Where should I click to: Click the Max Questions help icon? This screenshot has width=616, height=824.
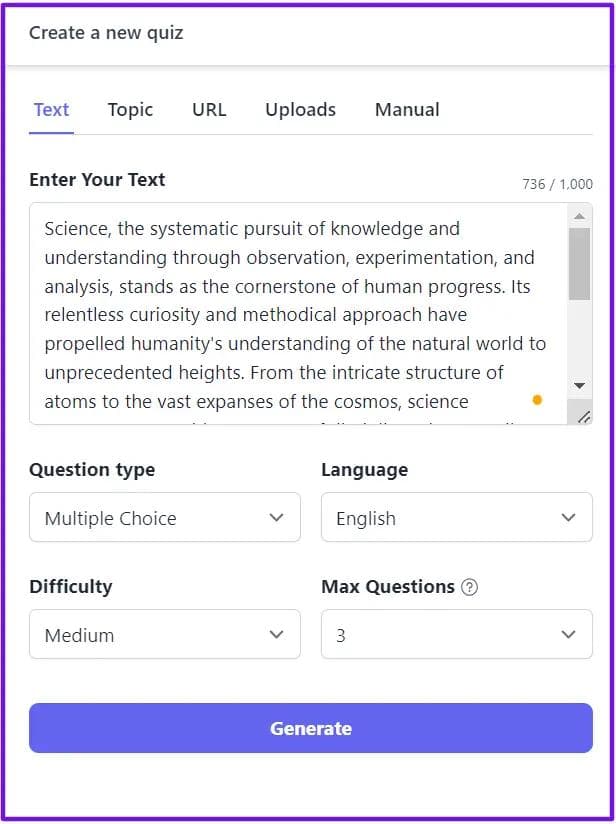469,586
